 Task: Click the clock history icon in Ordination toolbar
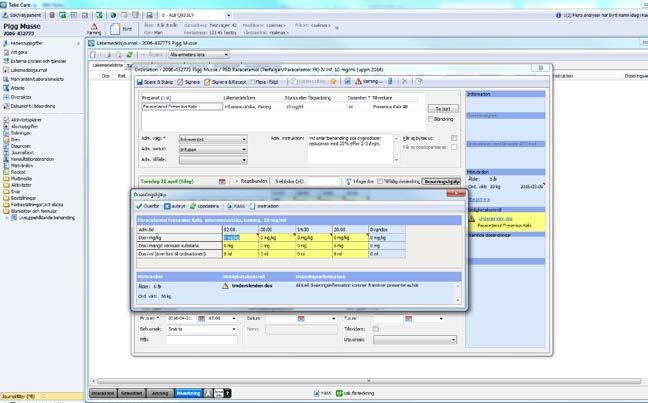click(x=419, y=81)
